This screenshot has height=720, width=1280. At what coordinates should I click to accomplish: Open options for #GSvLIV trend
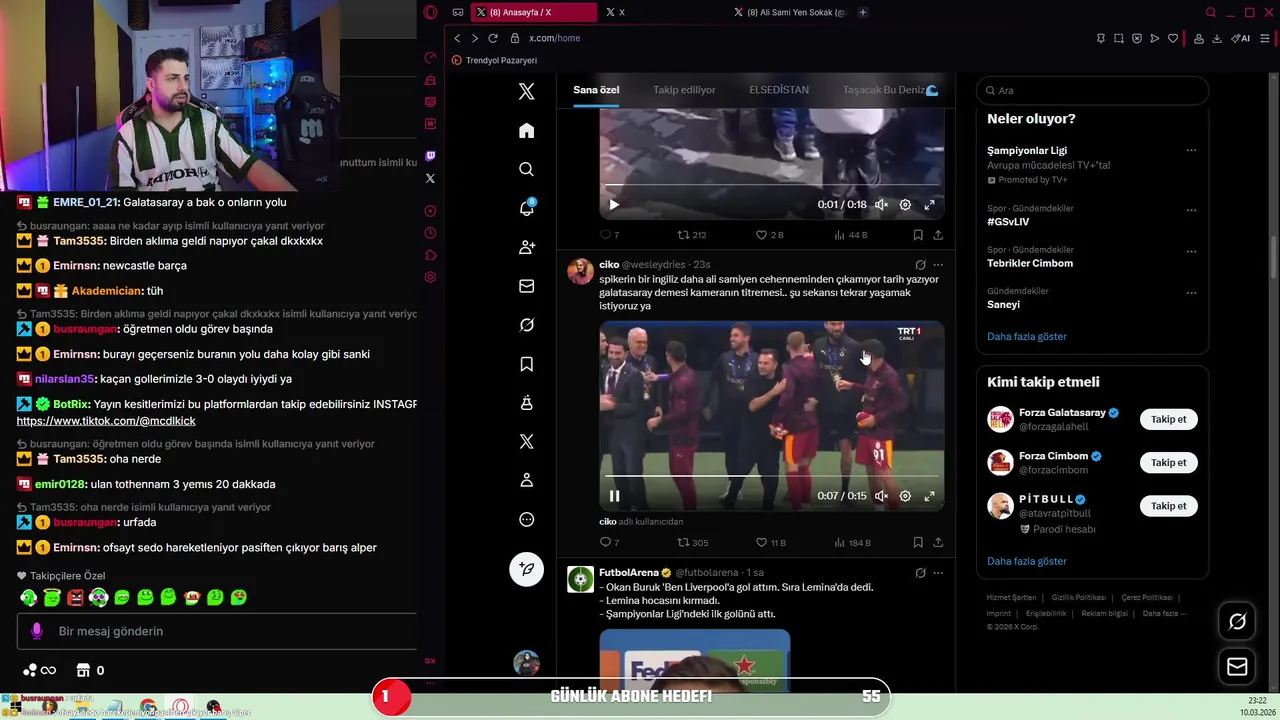(x=1191, y=210)
